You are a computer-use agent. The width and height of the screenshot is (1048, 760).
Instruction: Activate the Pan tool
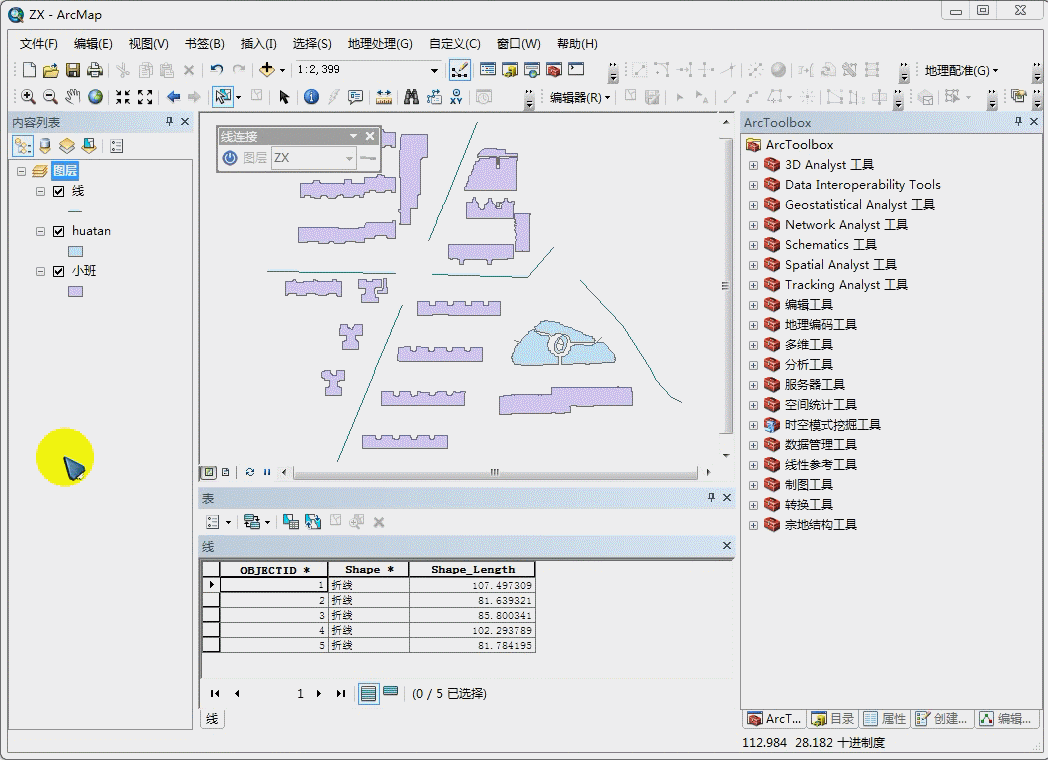71,97
